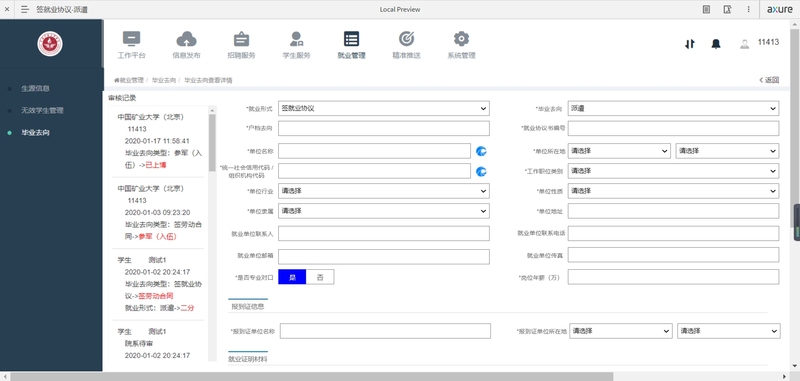
Task: Select 否 for 是否专业对口
Action: (320, 277)
